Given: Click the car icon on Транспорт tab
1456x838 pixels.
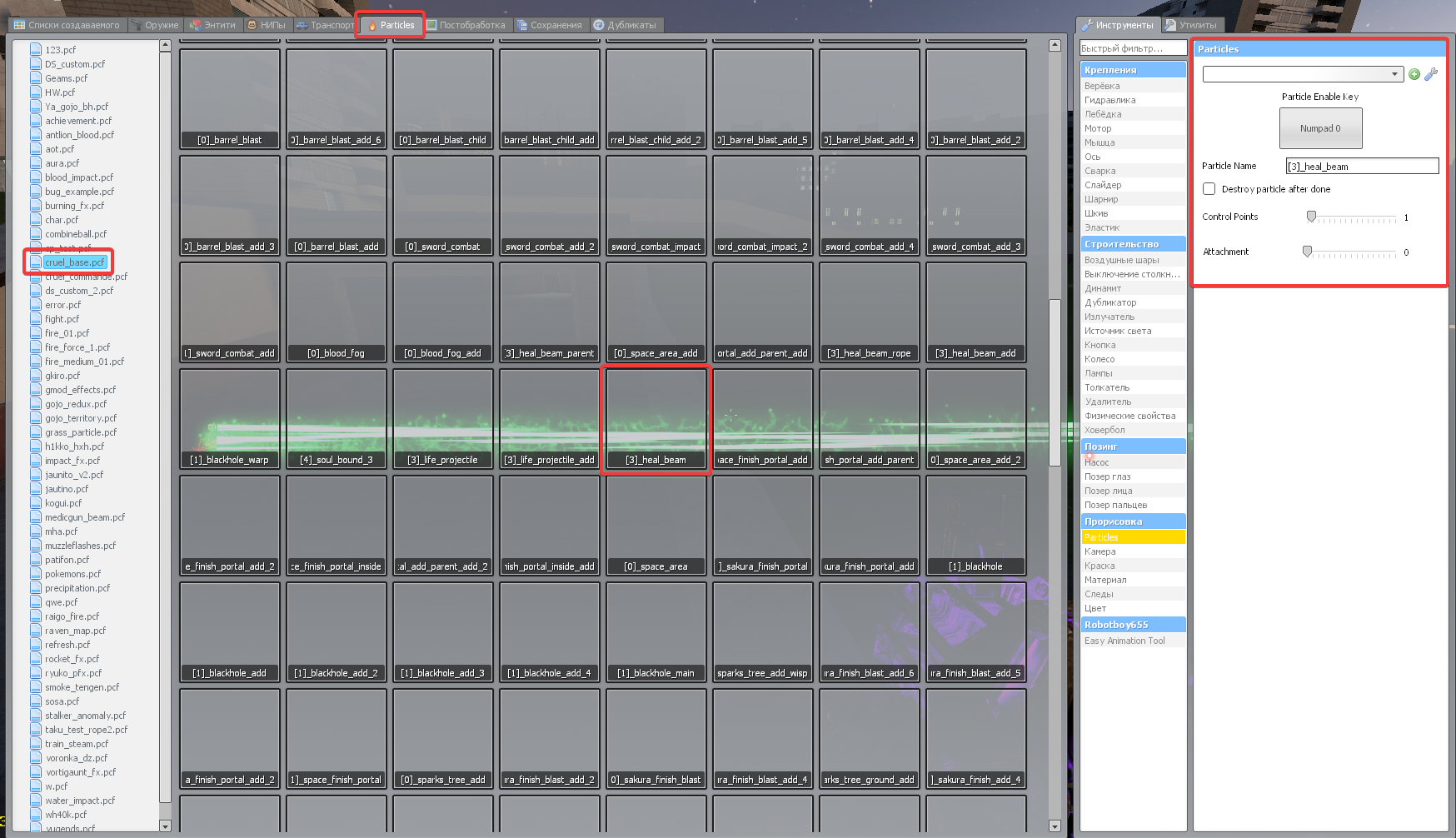Looking at the screenshot, I should (302, 26).
